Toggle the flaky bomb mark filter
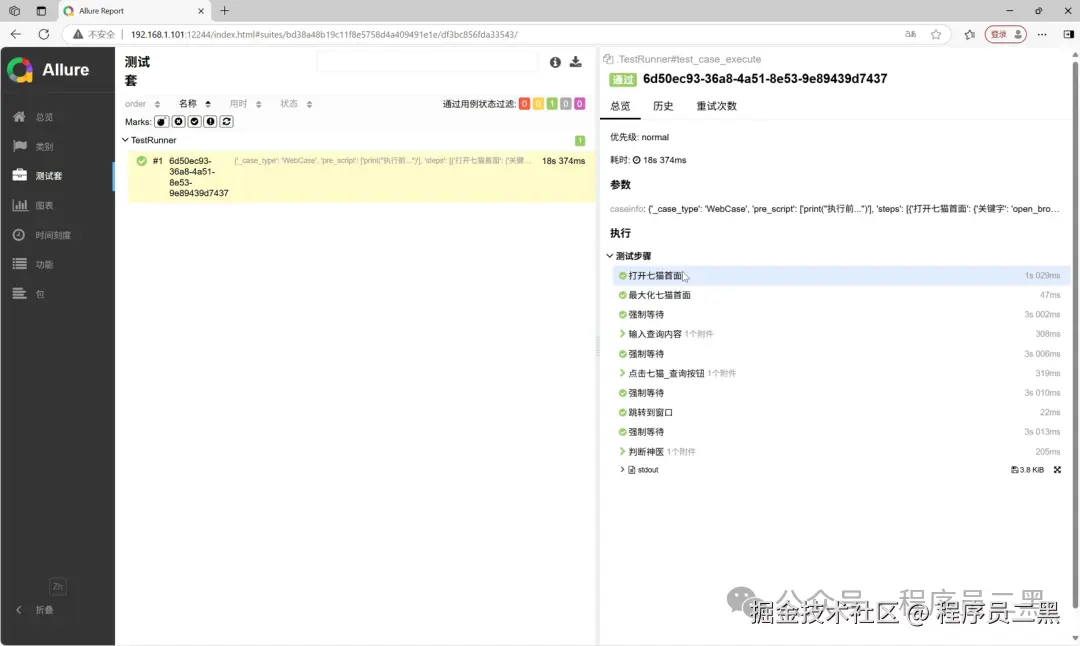 pos(162,122)
